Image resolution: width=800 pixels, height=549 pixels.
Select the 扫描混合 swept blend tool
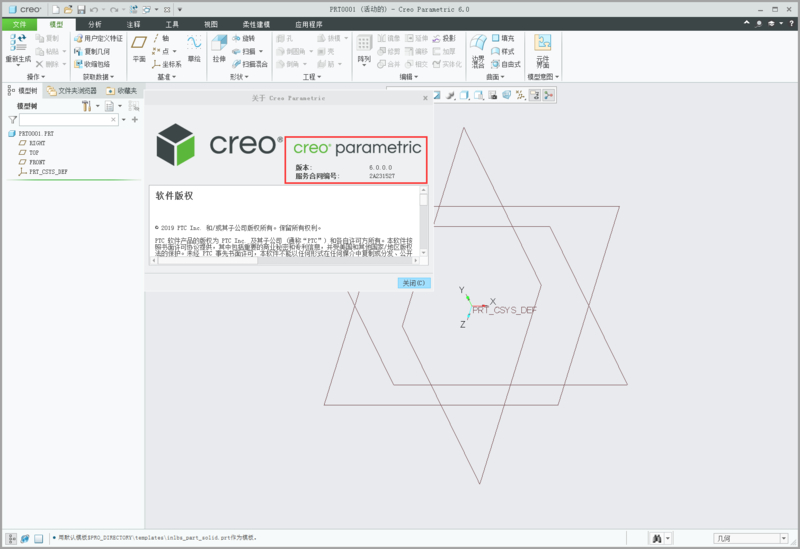tap(250, 64)
